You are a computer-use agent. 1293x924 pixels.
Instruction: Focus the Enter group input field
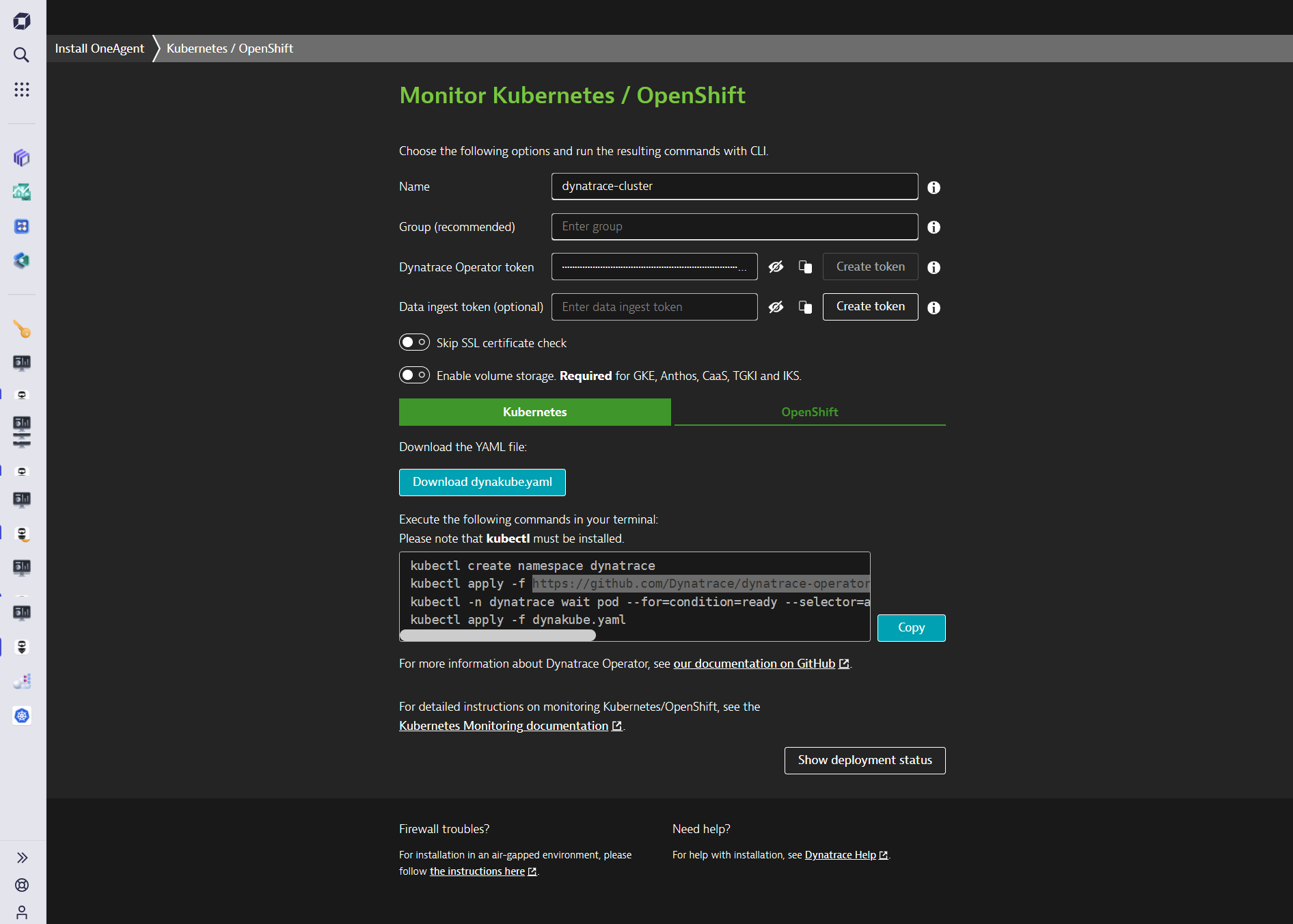pos(735,227)
